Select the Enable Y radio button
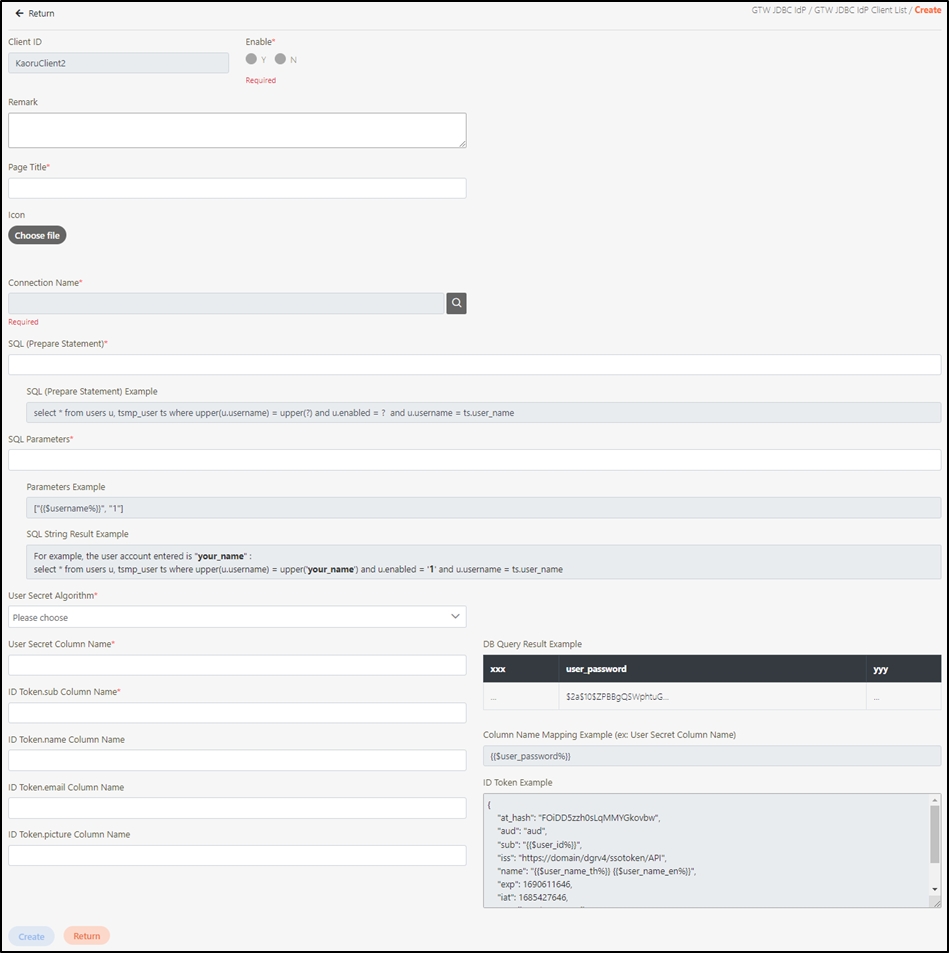The image size is (949, 953). (x=251, y=59)
